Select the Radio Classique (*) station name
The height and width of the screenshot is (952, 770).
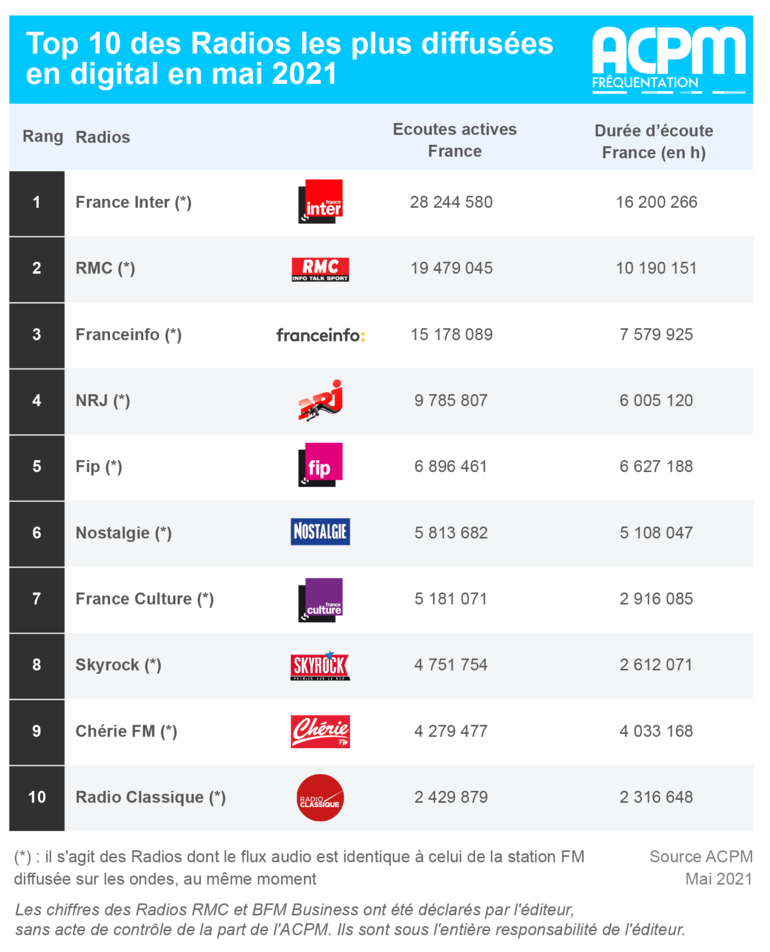click(150, 797)
